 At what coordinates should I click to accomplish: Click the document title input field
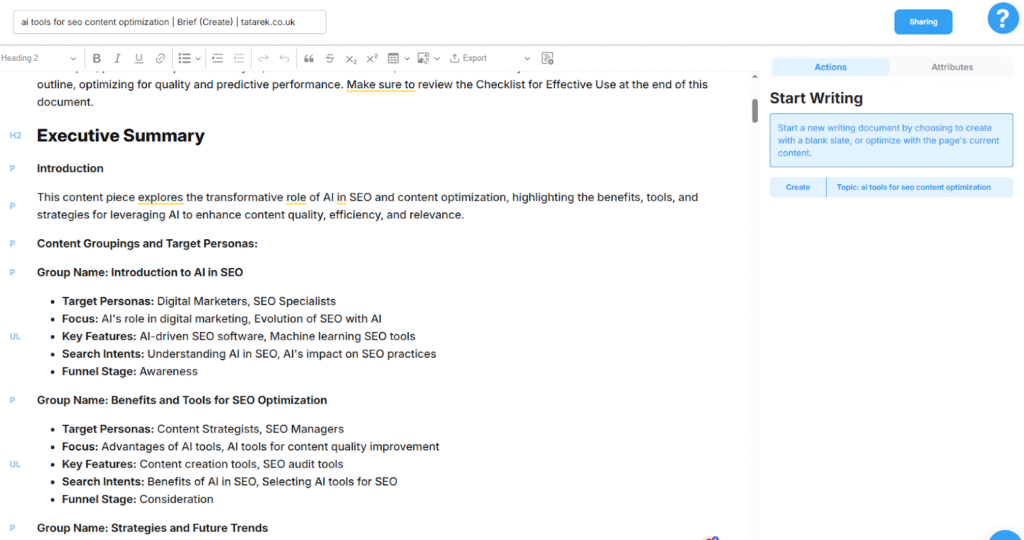[169, 22]
